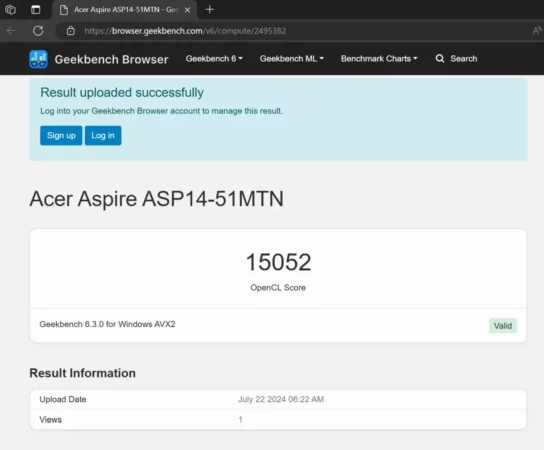The width and height of the screenshot is (544, 450).
Task: Expand the Geekbench ML dropdown menu
Action: tap(292, 59)
